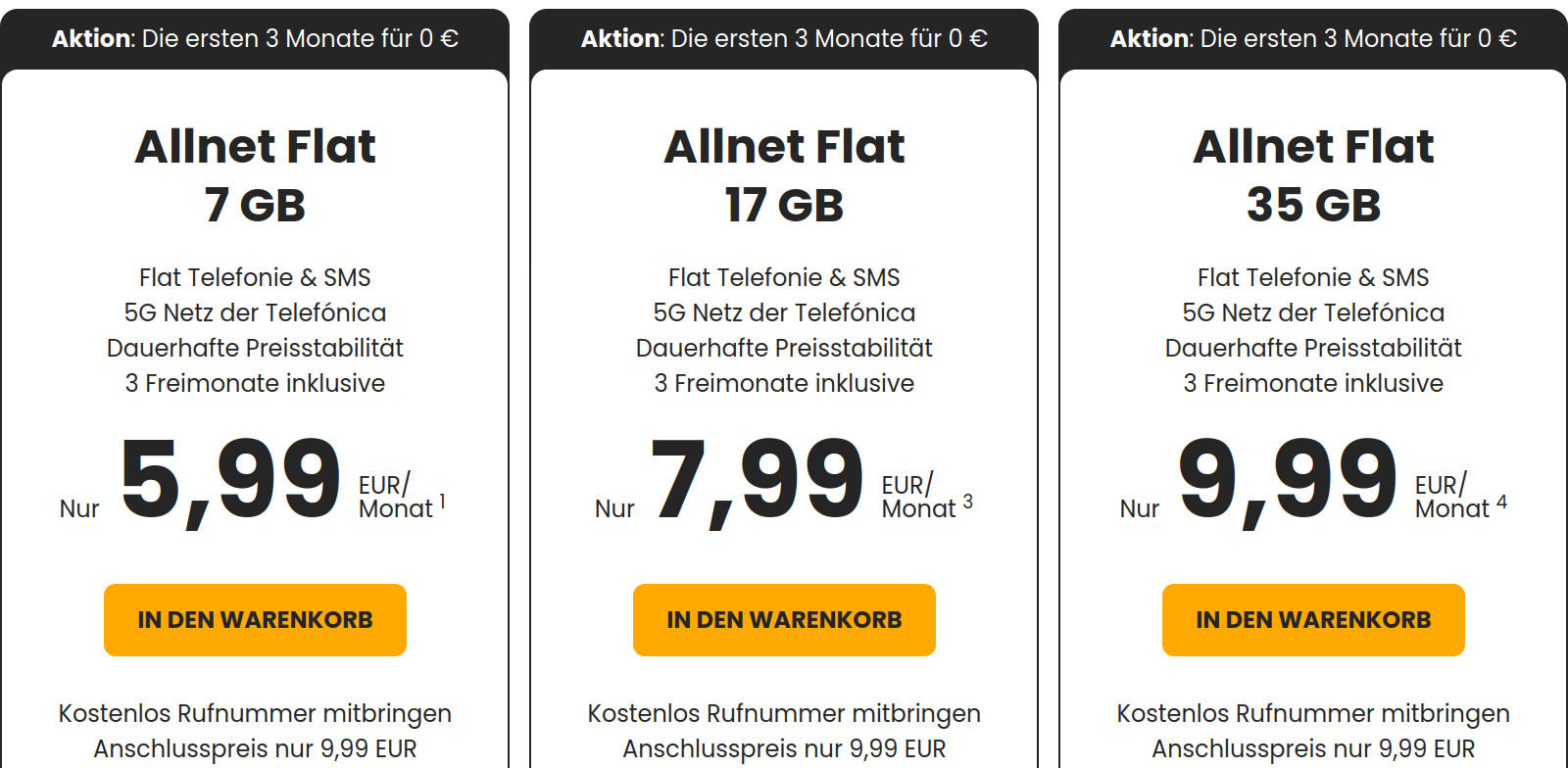Click Anschlusspreis nur 9,99 EUR under 17 GB plan
The image size is (1568, 768).
point(783,748)
